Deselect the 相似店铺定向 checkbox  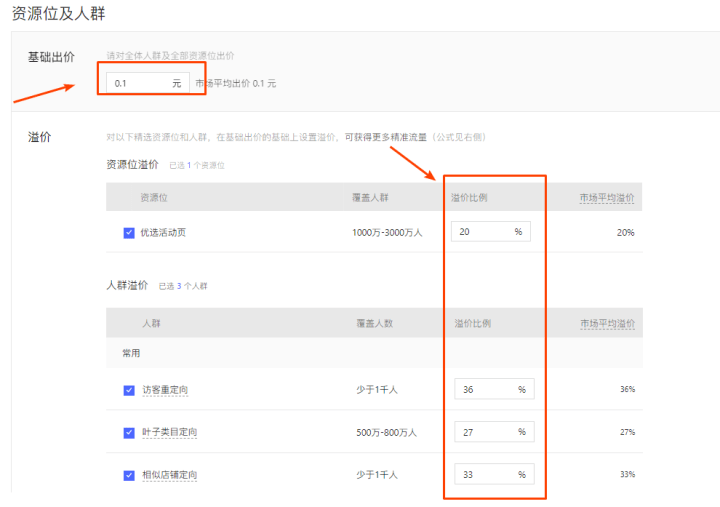click(129, 475)
